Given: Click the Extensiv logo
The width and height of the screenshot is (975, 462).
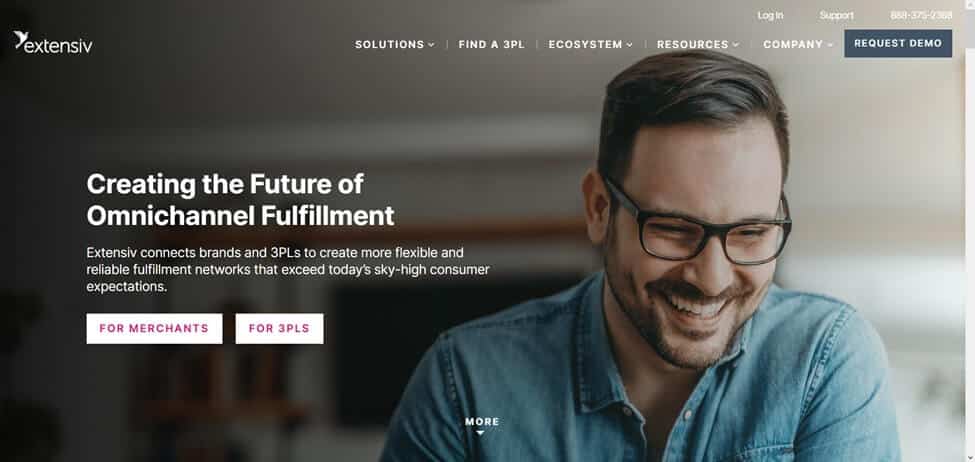Looking at the screenshot, I should 53,42.
